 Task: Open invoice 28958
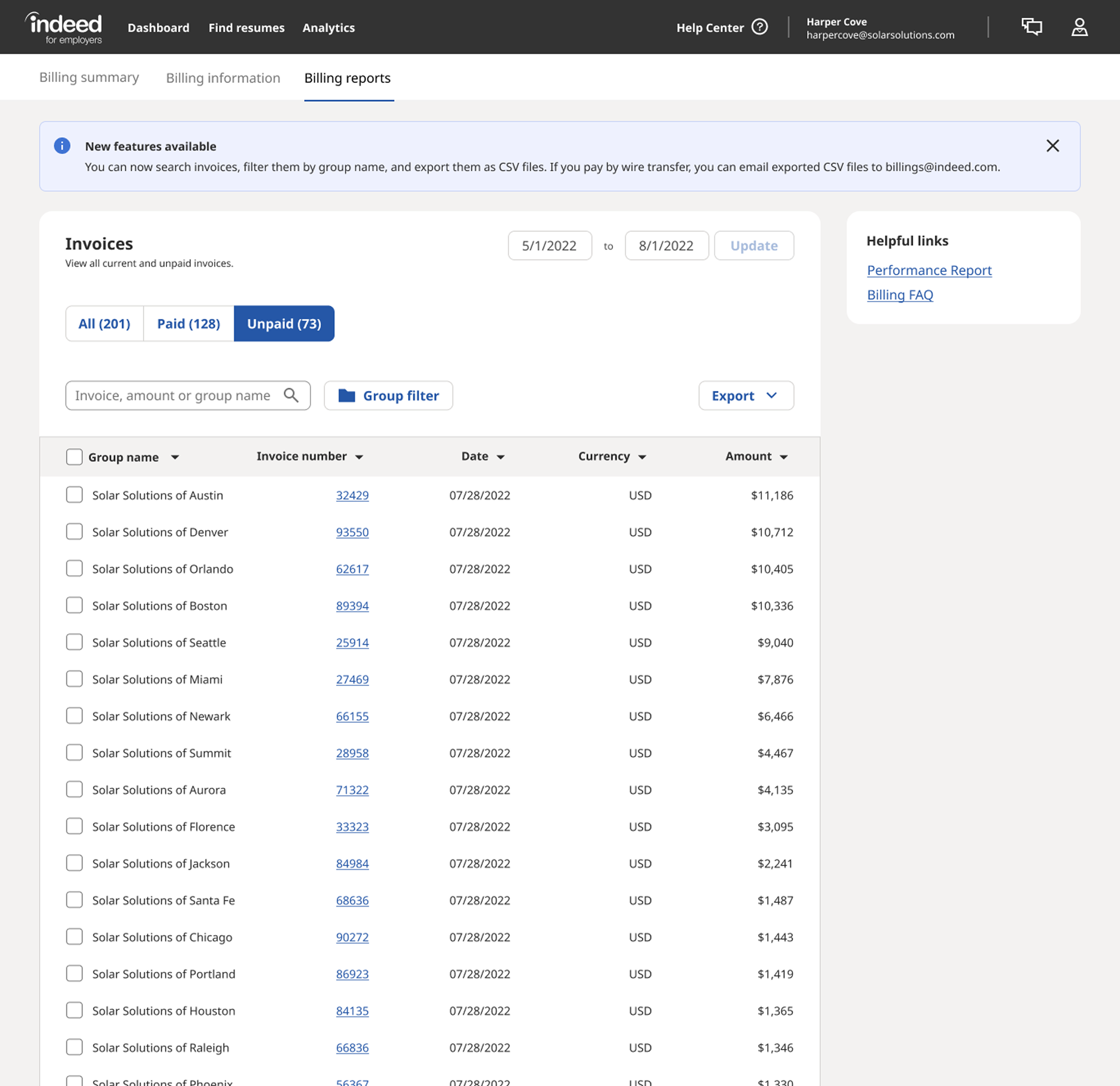point(352,753)
